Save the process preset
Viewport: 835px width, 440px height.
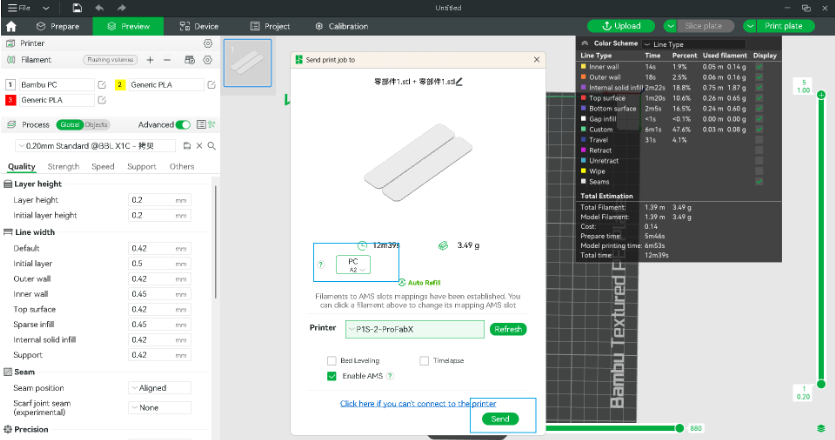click(187, 146)
